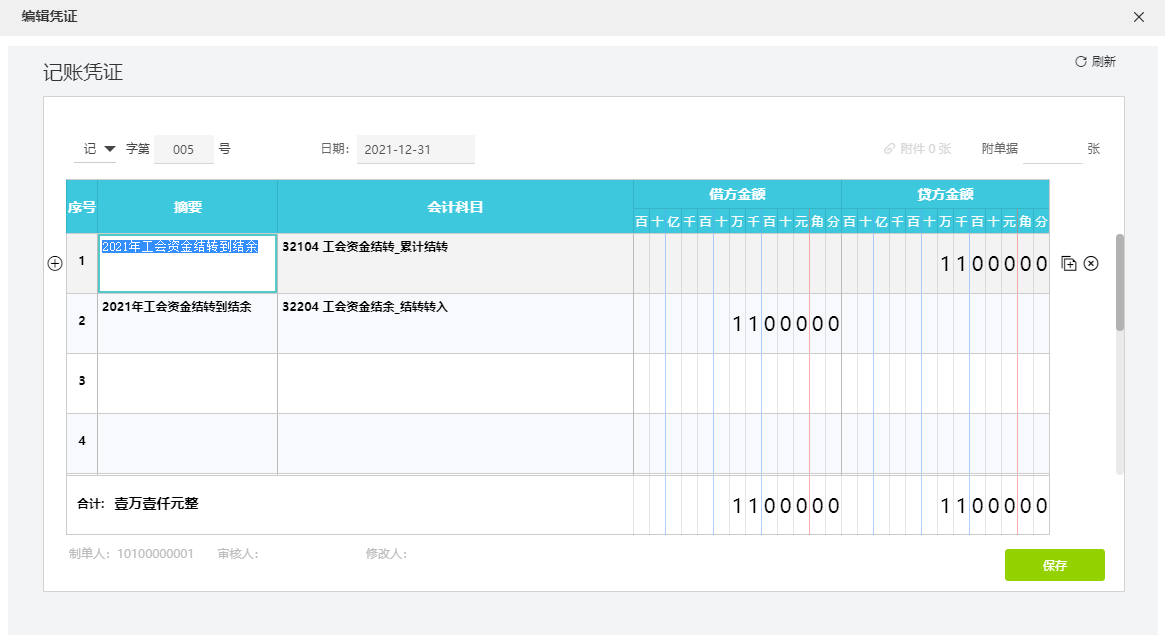Click the add row plus icon
Image resolution: width=1165 pixels, height=635 pixels.
55,264
